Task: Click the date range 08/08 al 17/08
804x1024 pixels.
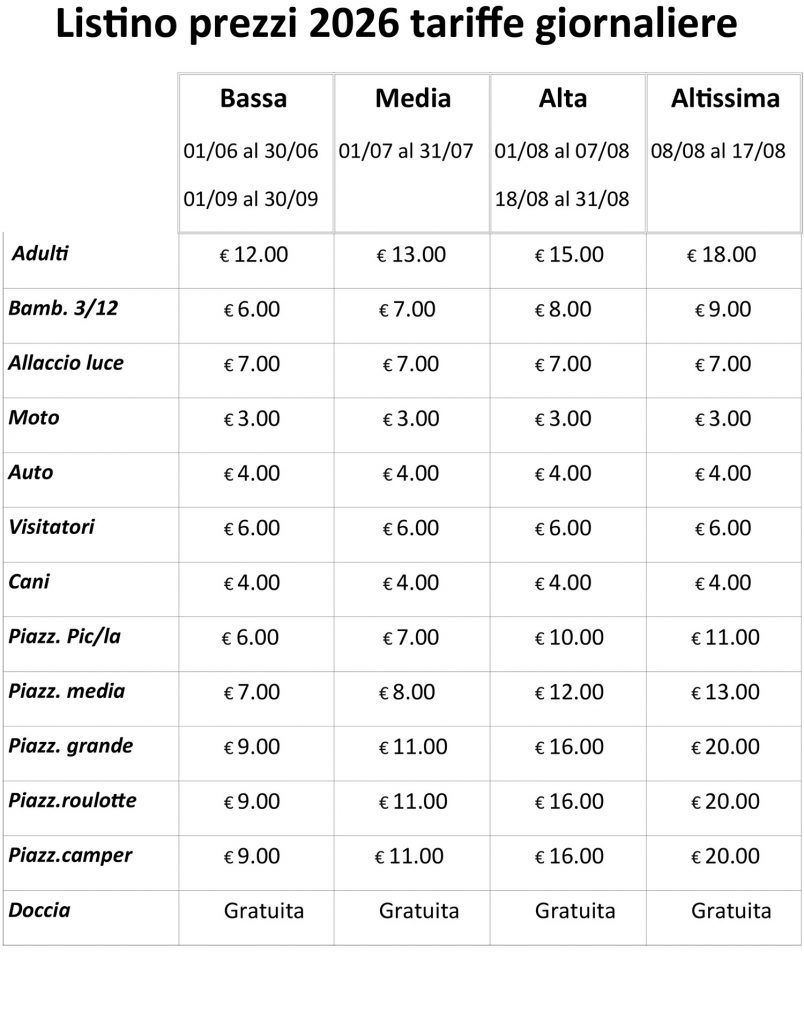Action: (x=718, y=152)
